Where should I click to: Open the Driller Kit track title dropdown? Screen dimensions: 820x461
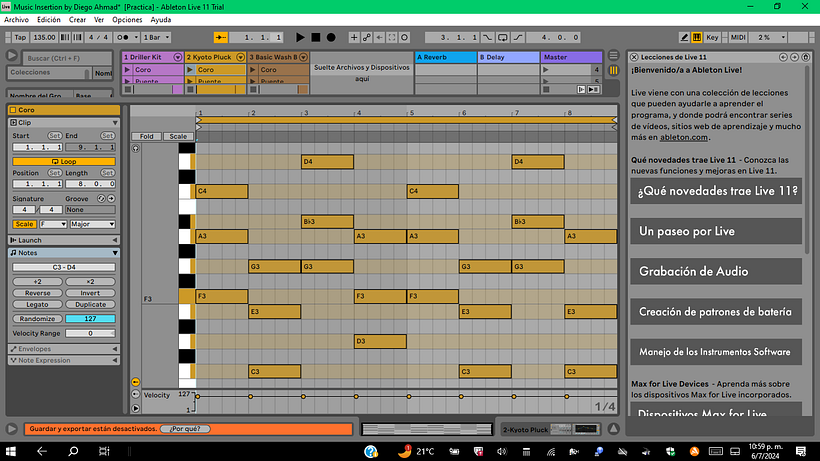(x=178, y=57)
